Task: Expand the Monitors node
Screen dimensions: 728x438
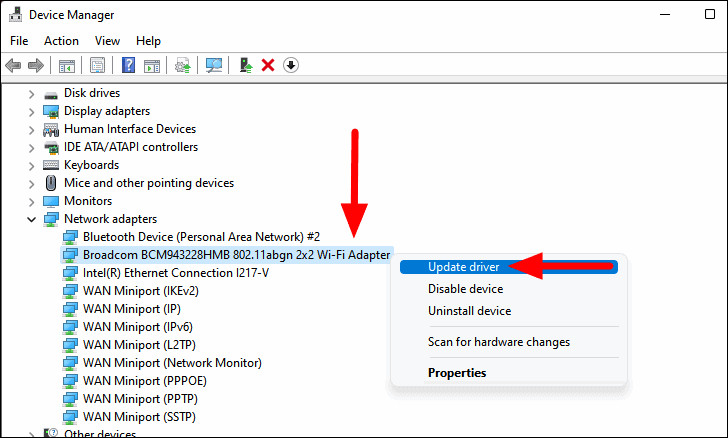Action: coord(31,202)
